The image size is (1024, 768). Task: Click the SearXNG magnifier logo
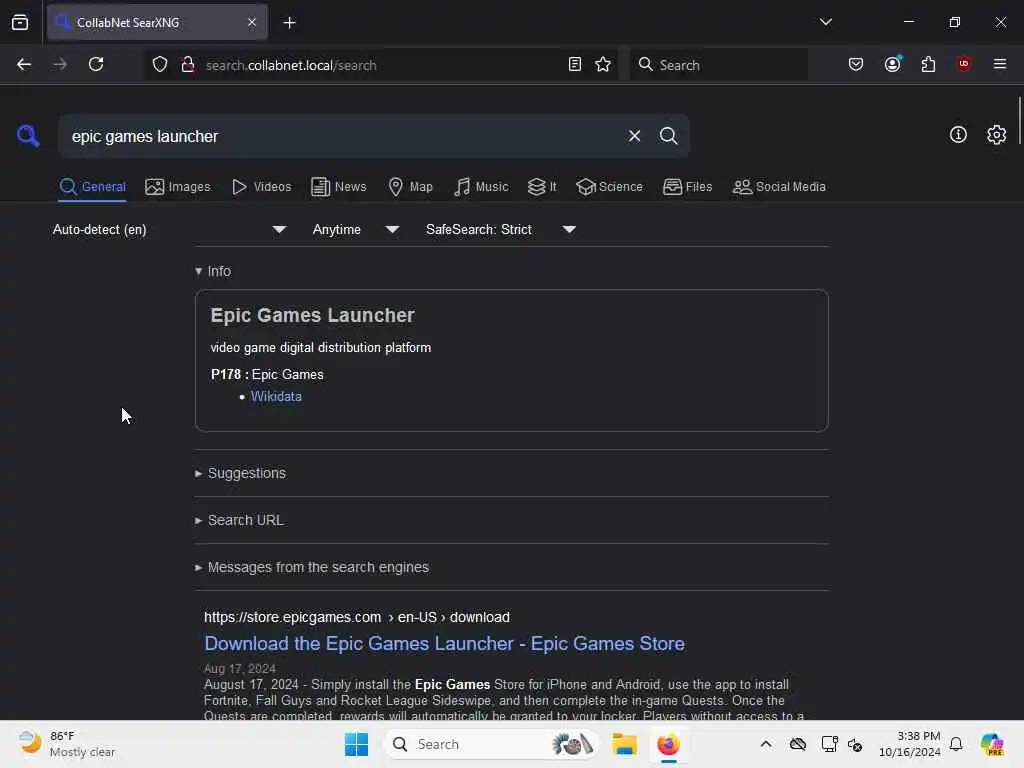point(28,136)
